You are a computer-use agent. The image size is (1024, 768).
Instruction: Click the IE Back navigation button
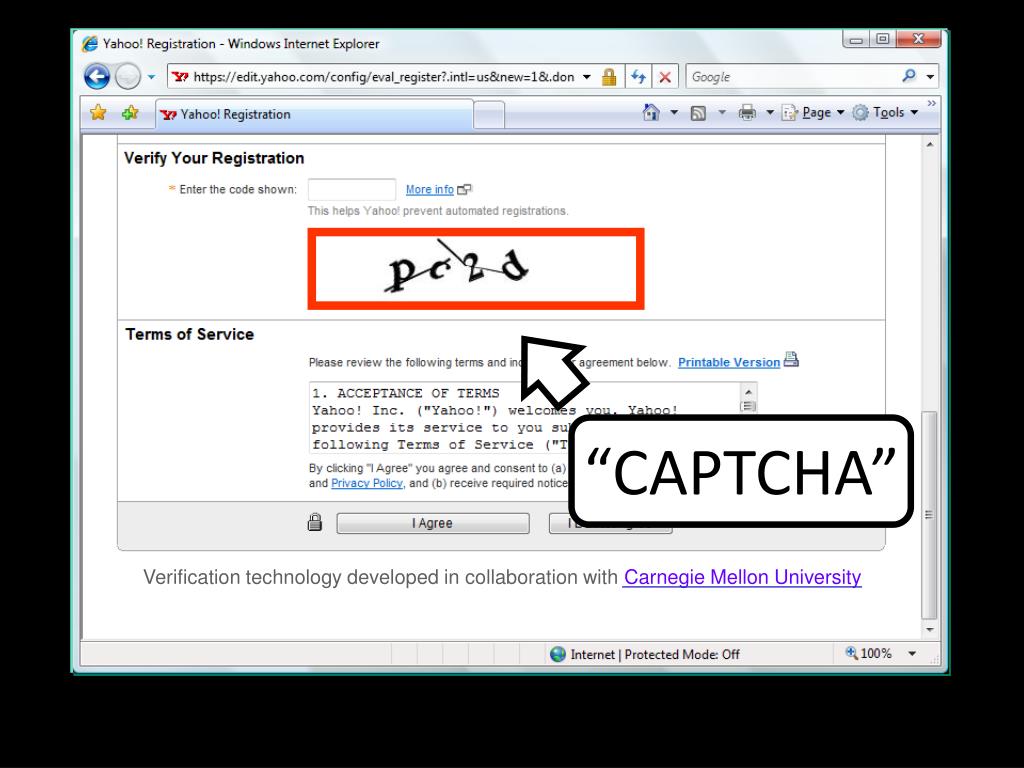point(97,77)
